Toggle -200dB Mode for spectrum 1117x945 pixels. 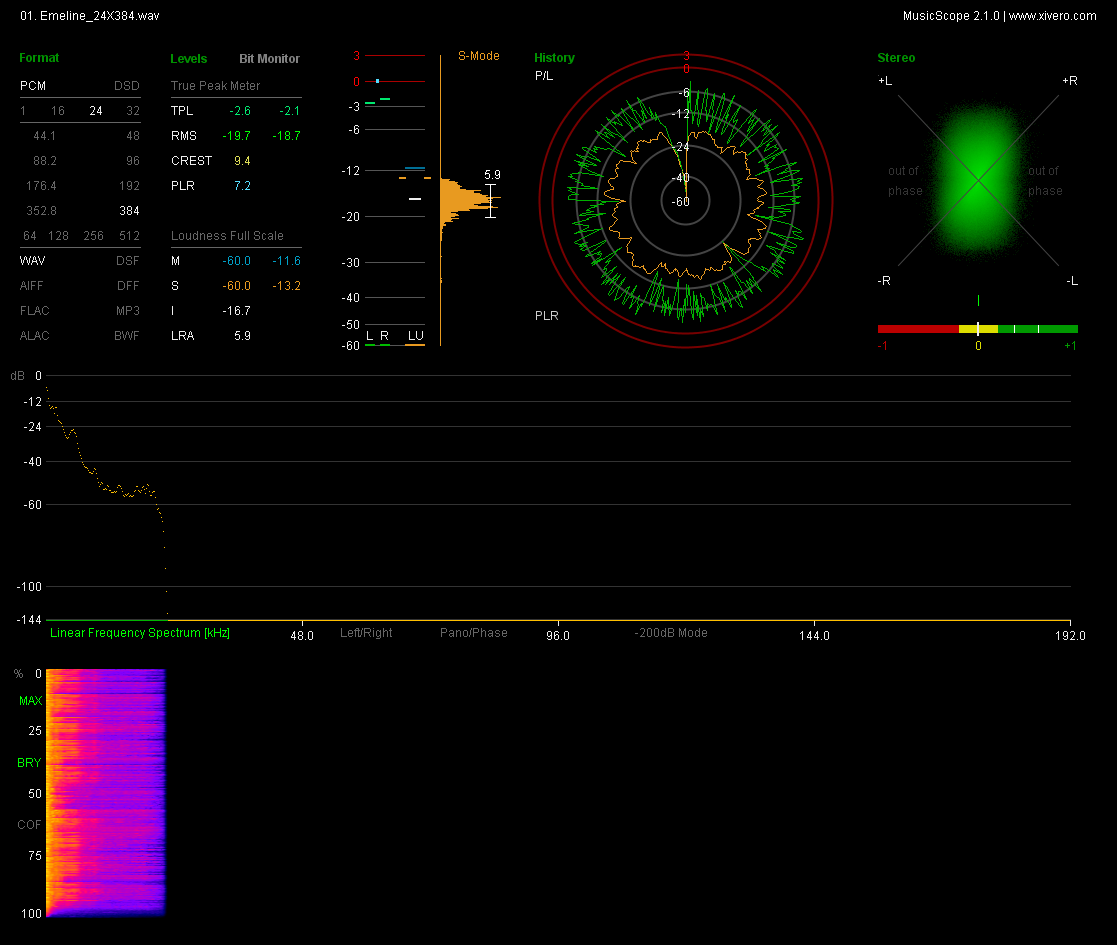[x=671, y=633]
